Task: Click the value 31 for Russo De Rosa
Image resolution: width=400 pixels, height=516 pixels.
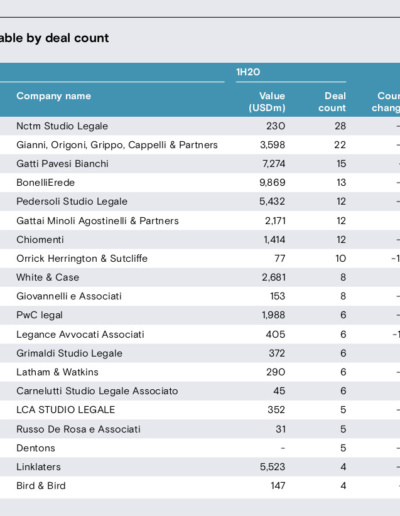Action: [281, 429]
